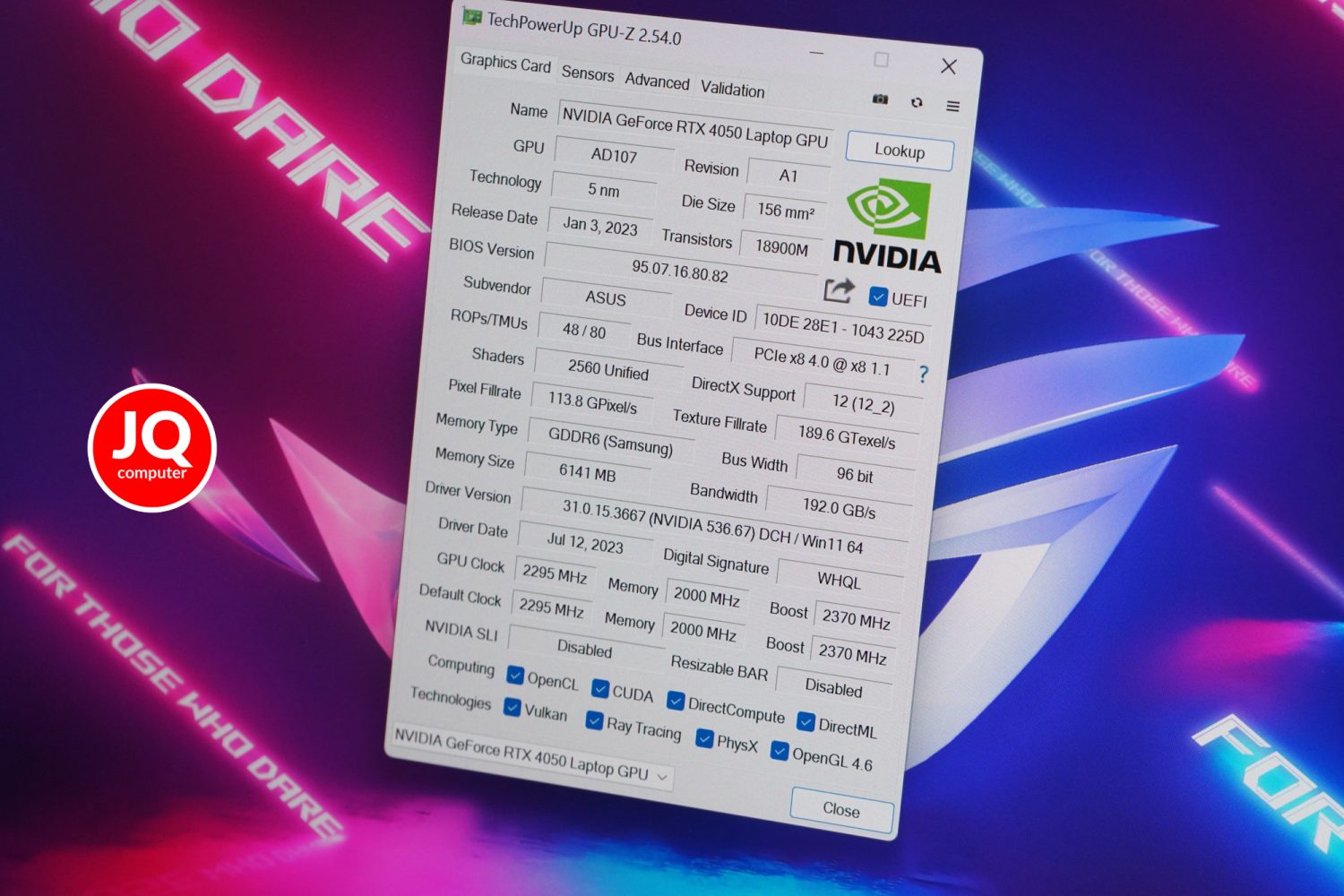Click the GPU Name field

tap(695, 126)
